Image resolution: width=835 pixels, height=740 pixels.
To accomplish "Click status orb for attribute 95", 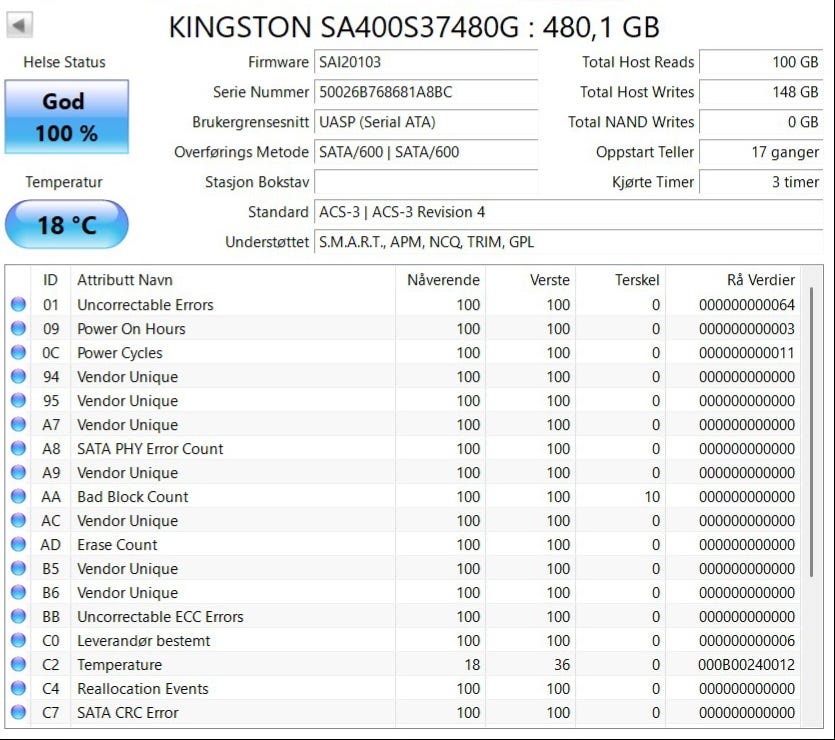I will pos(18,400).
